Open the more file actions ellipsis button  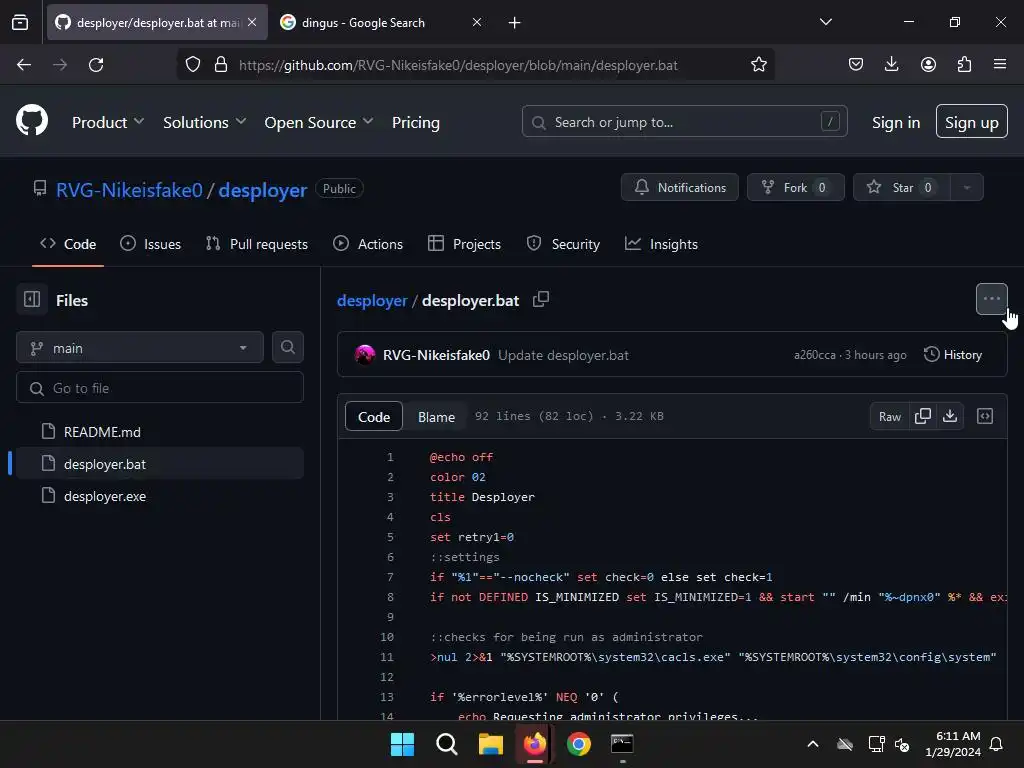click(x=991, y=299)
